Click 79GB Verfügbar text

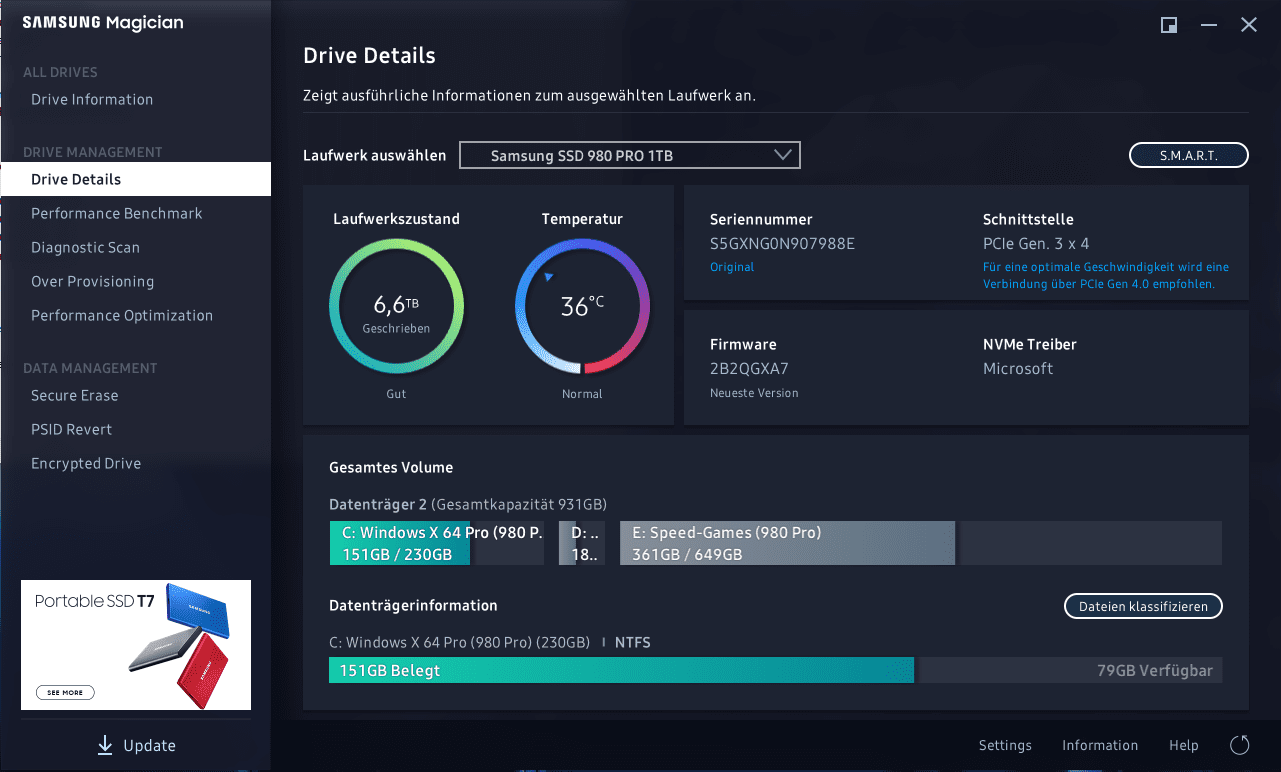1155,670
